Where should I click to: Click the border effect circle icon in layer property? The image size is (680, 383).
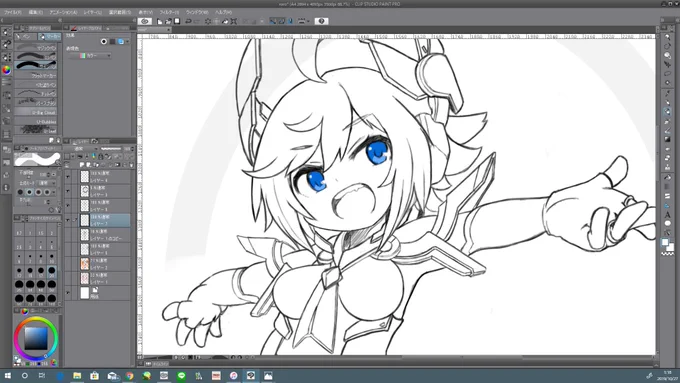point(104,42)
